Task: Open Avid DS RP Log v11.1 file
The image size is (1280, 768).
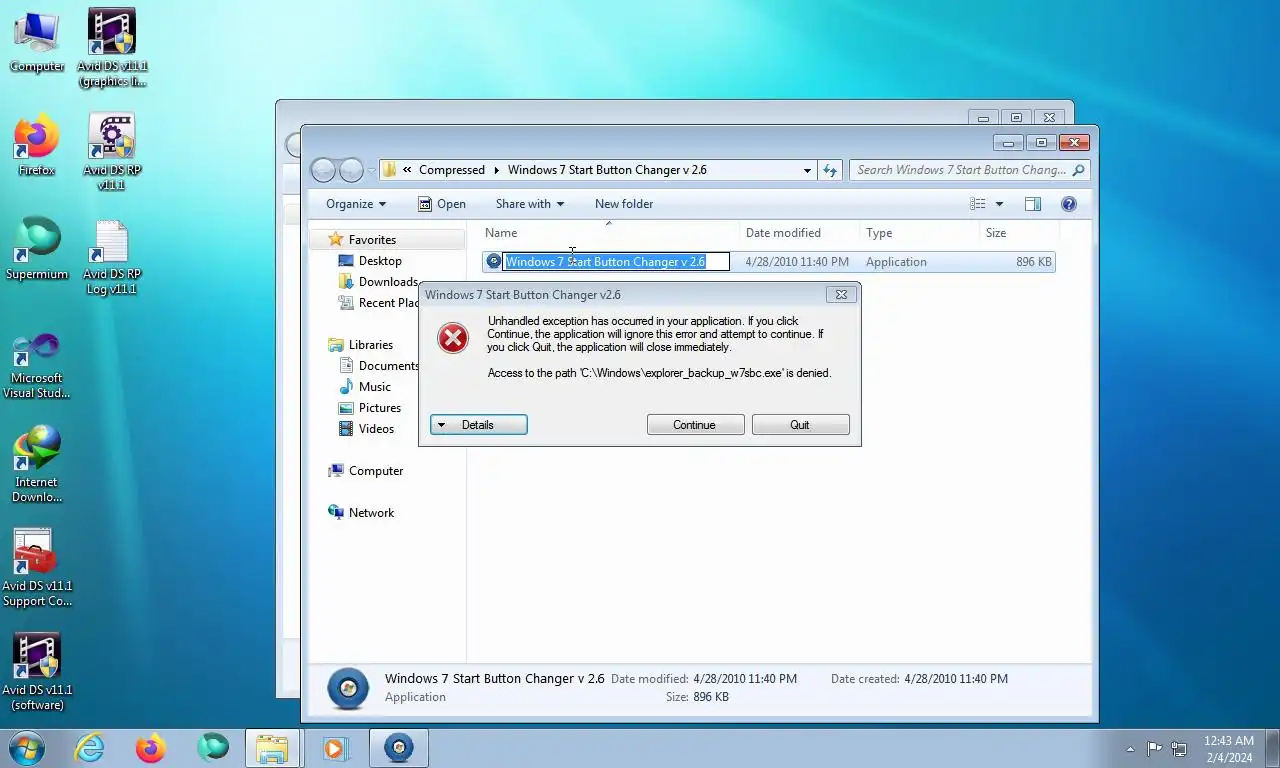Action: click(x=112, y=258)
